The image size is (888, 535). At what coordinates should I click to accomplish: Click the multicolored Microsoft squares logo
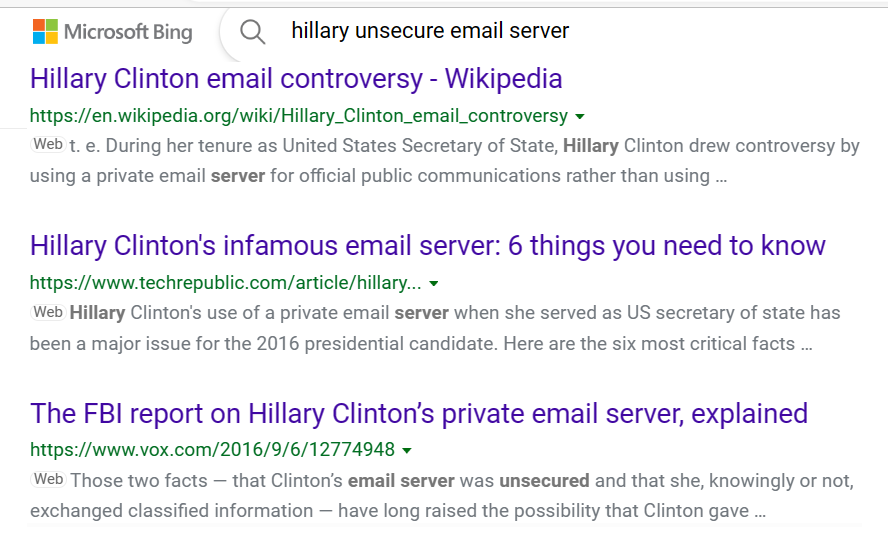click(x=45, y=32)
